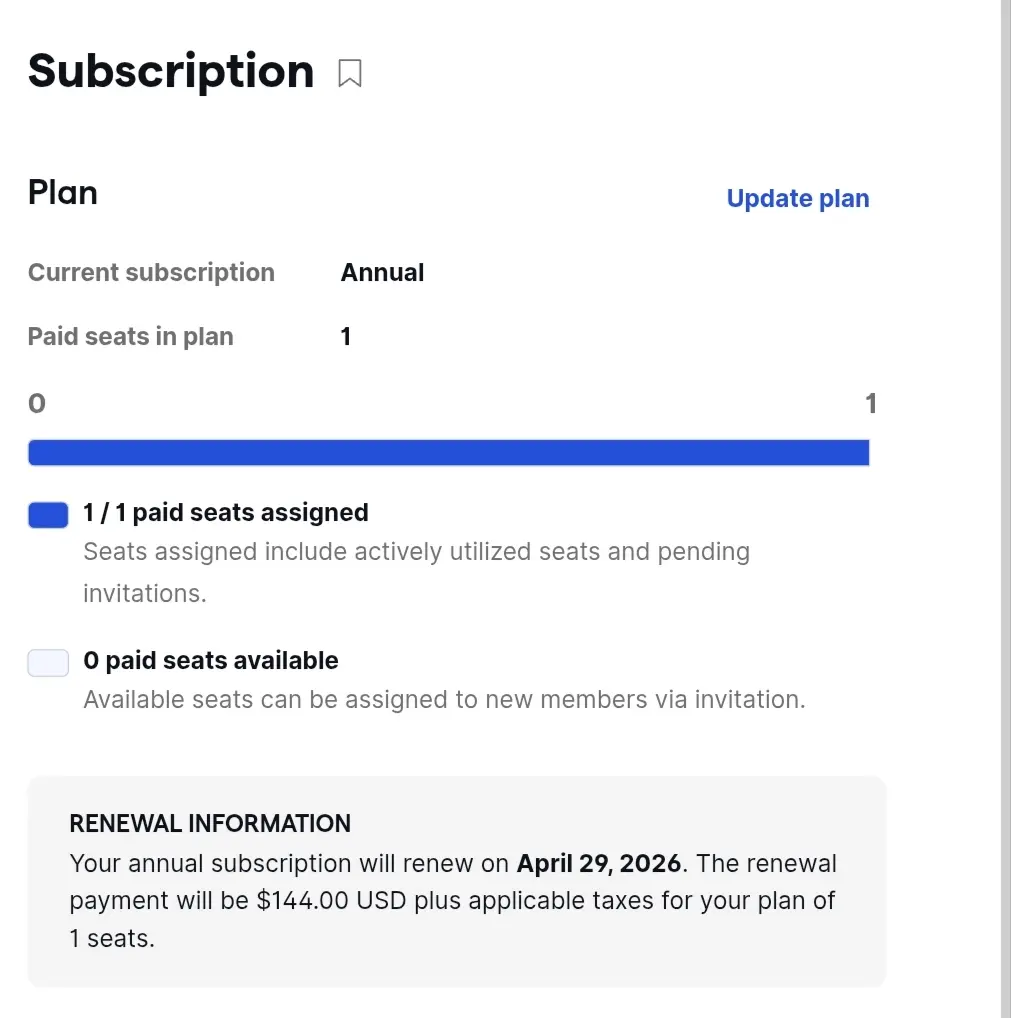Click the Available seats invitation description

coord(444,699)
